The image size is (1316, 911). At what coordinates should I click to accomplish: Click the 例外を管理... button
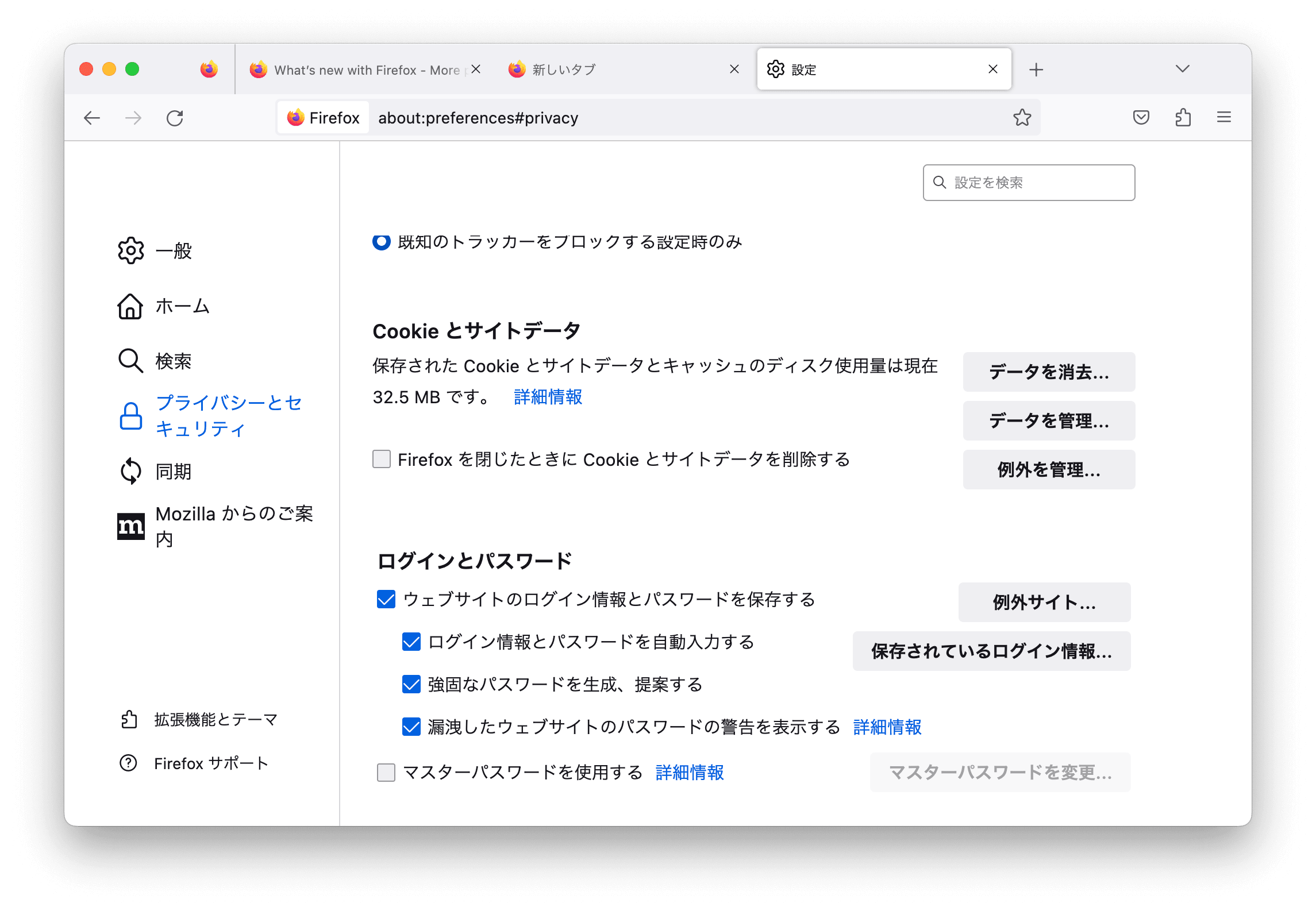pyautogui.click(x=1049, y=470)
